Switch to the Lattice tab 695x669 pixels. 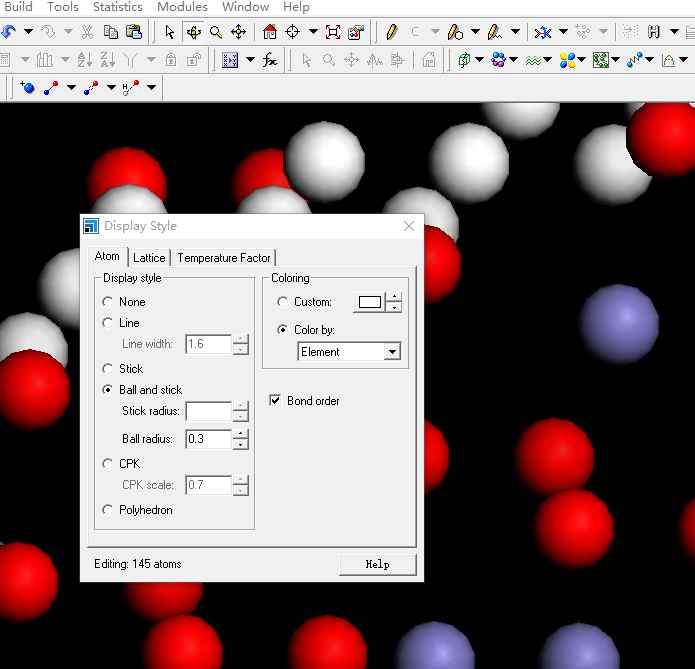point(149,258)
